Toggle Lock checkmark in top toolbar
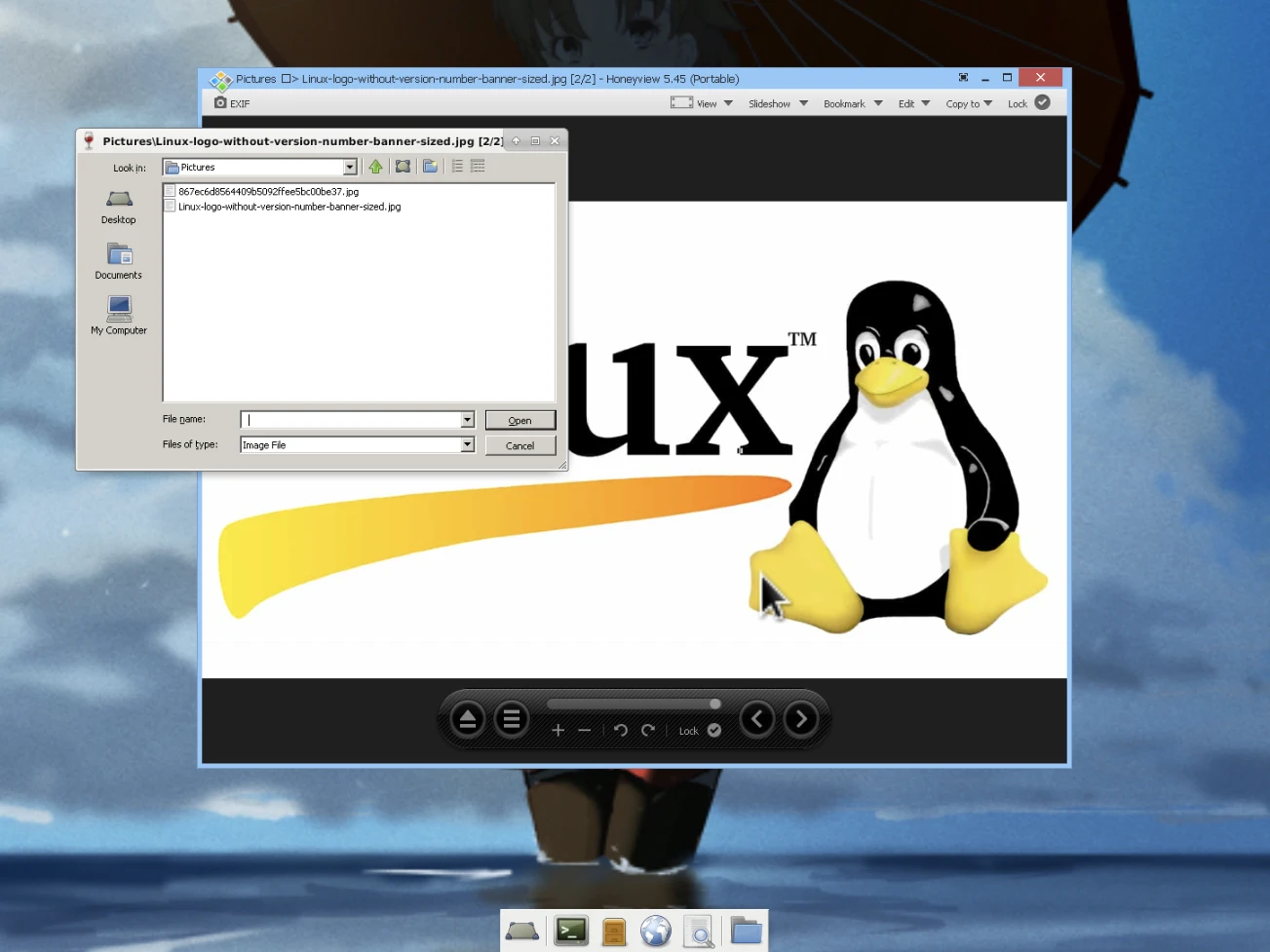This screenshot has height=952, width=1270. pyautogui.click(x=1042, y=103)
